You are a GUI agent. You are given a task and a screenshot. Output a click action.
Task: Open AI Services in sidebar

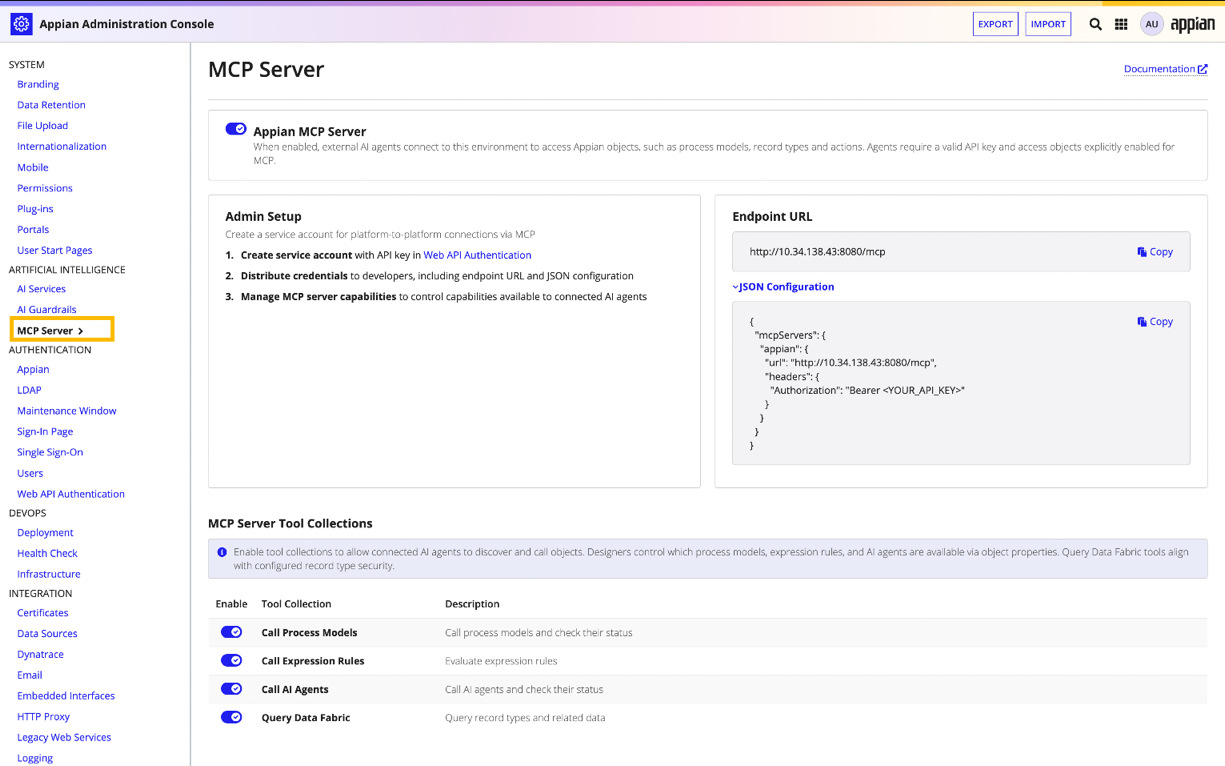41,289
